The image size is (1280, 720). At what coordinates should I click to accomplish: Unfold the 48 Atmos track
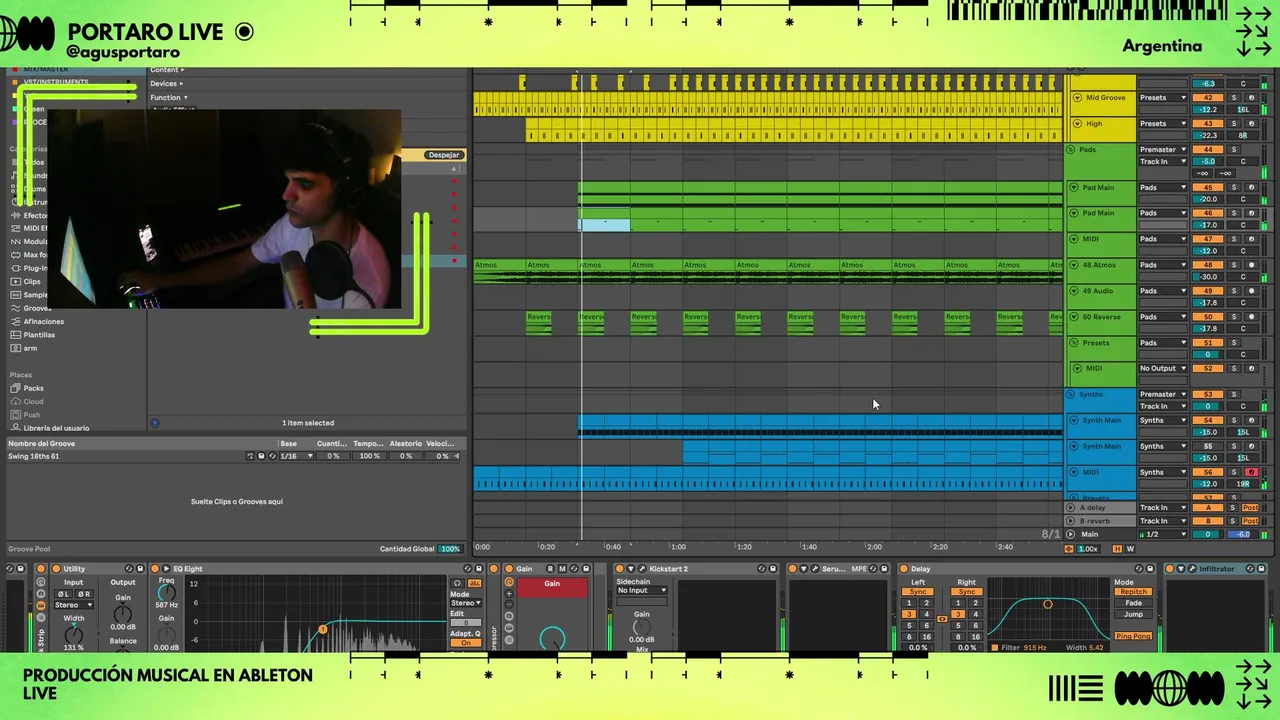[1073, 264]
